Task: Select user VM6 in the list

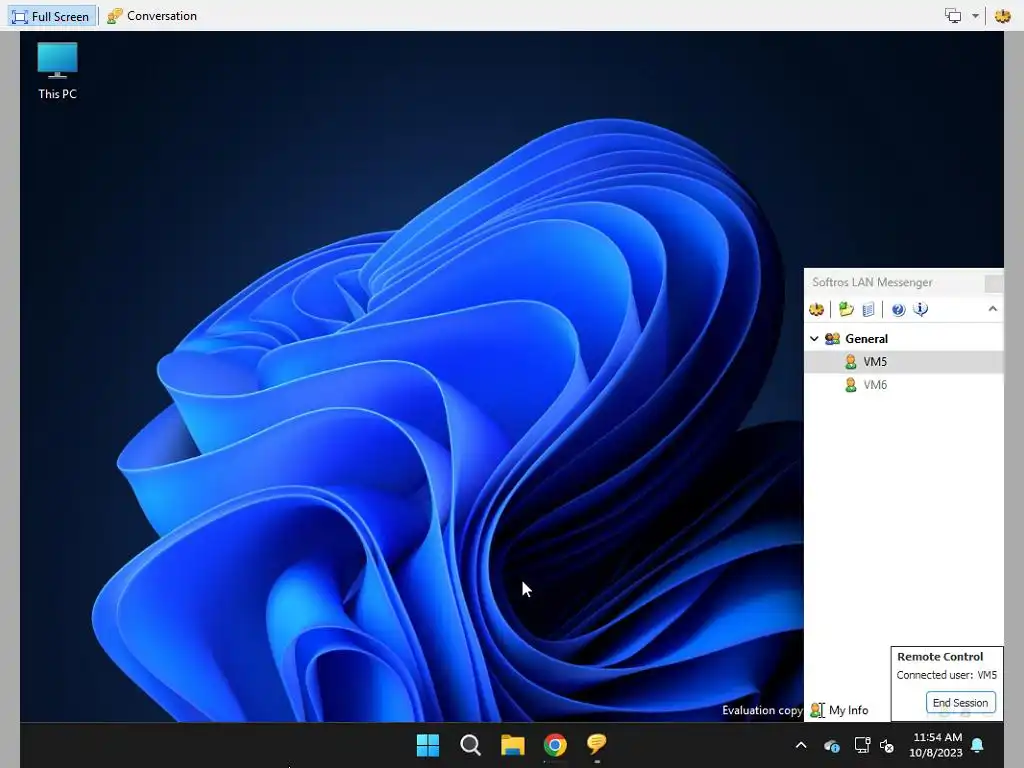Action: [x=904, y=385]
